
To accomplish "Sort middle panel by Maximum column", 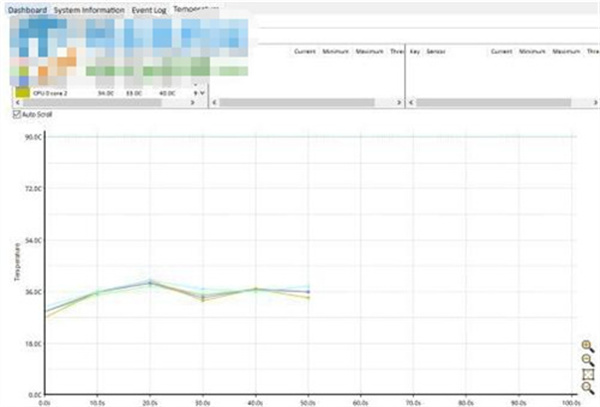I will pyautogui.click(x=369, y=51).
